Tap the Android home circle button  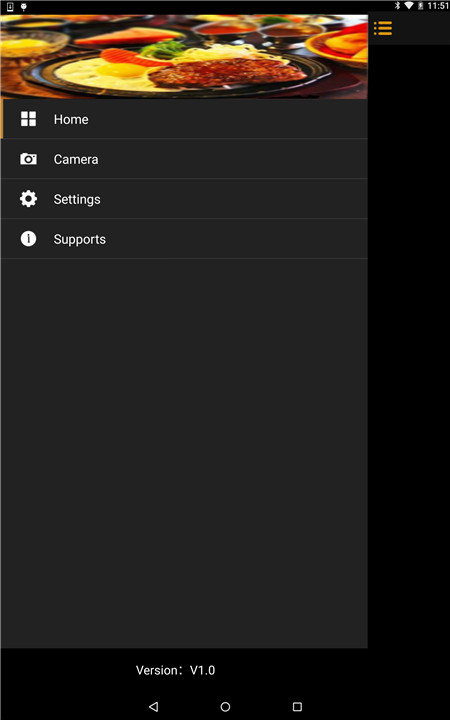coord(225,706)
